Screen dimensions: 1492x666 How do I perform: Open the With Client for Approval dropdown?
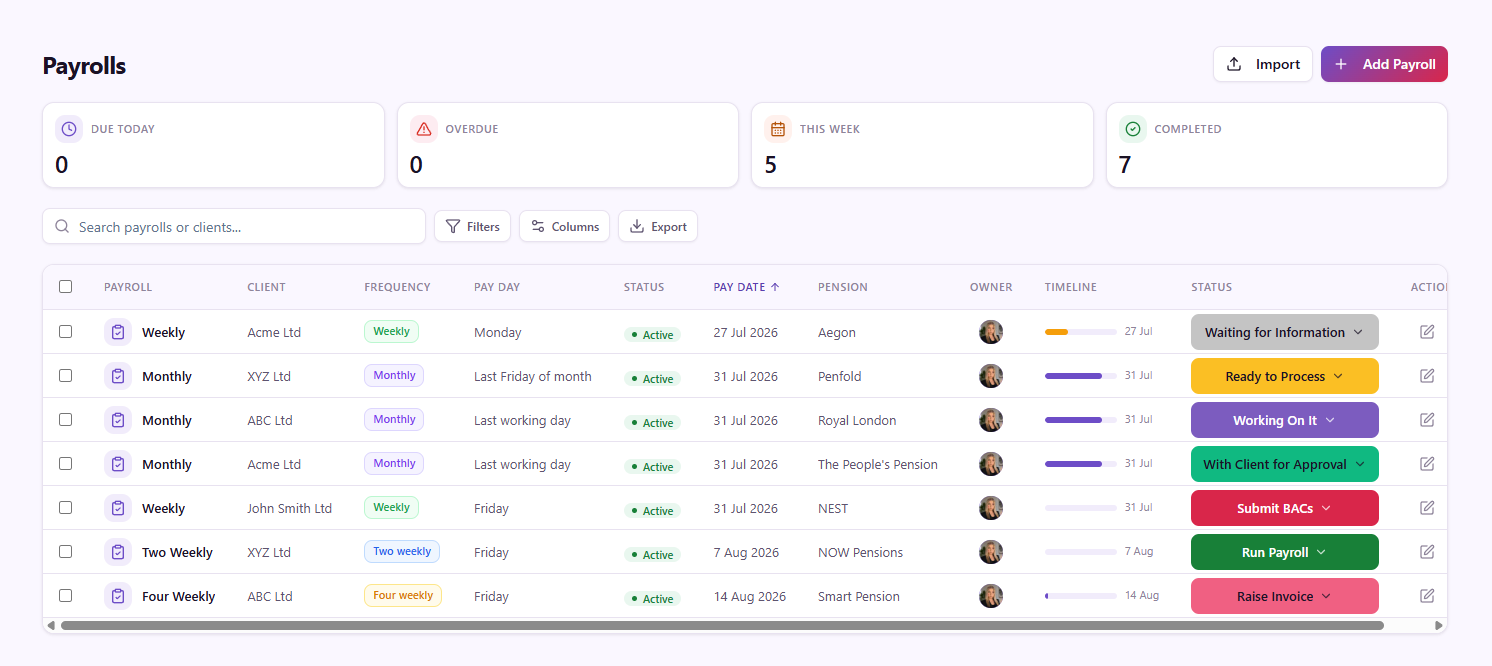[1284, 464]
